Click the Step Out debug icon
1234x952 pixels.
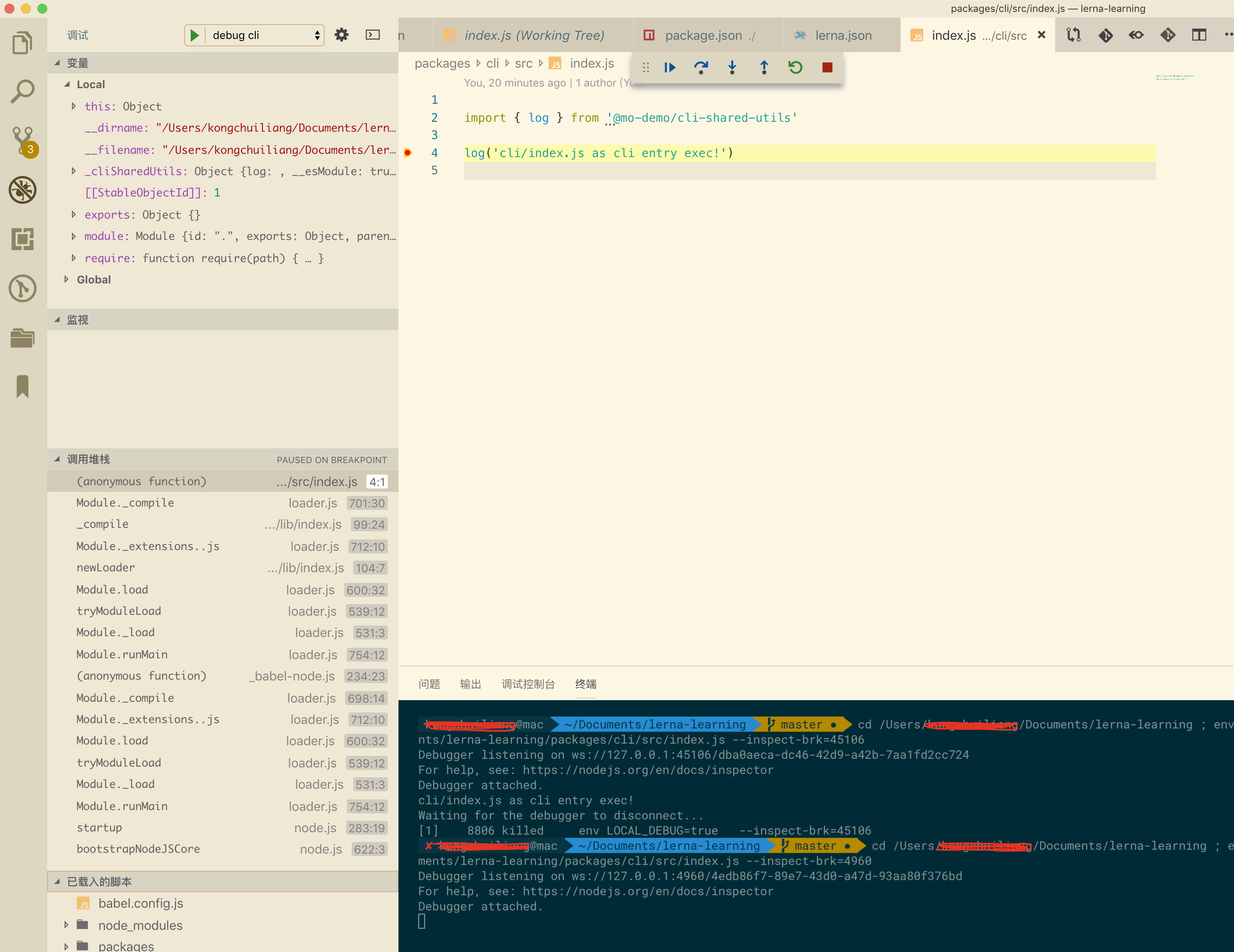(x=764, y=68)
